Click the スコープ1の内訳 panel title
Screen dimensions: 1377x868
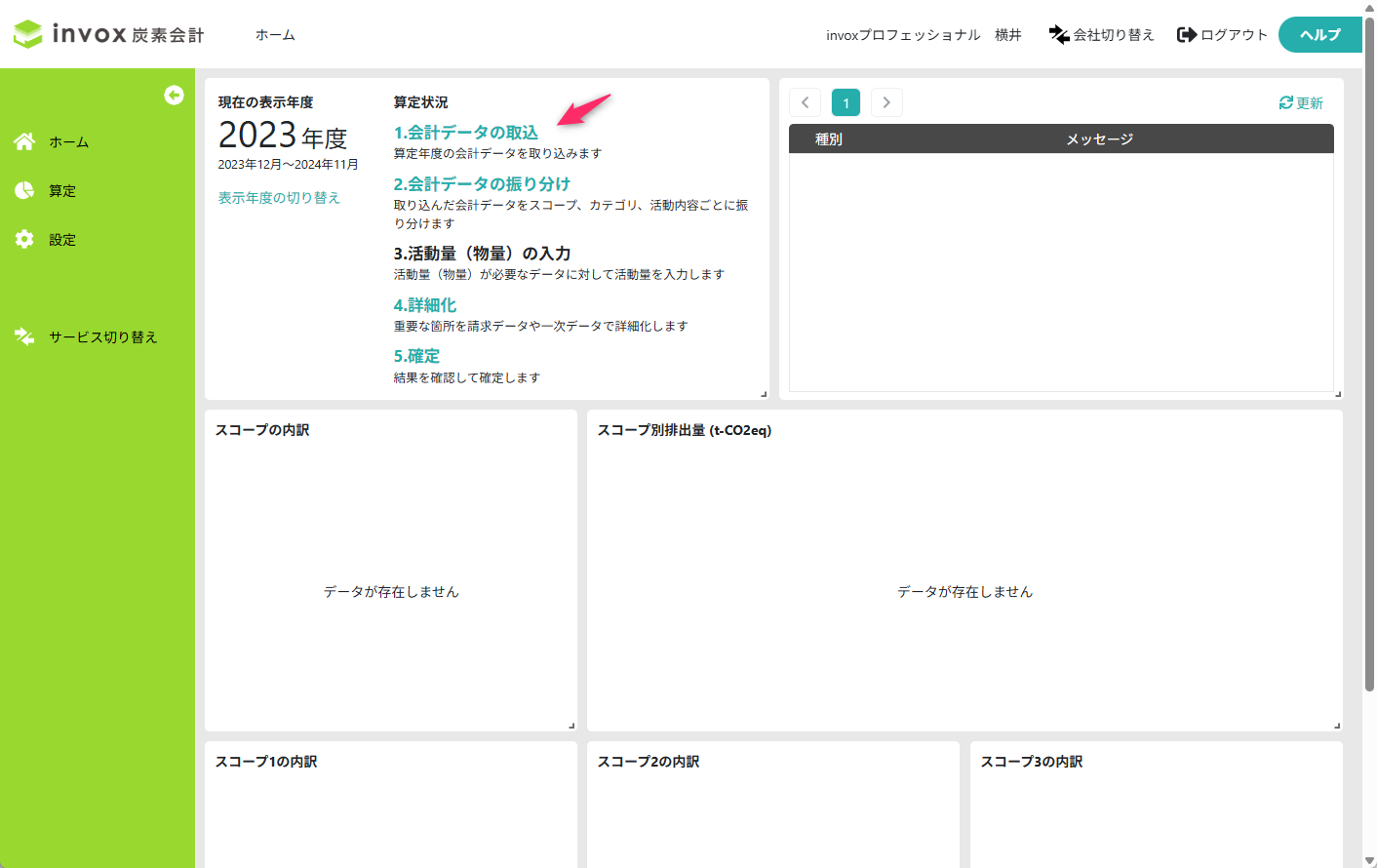(266, 762)
